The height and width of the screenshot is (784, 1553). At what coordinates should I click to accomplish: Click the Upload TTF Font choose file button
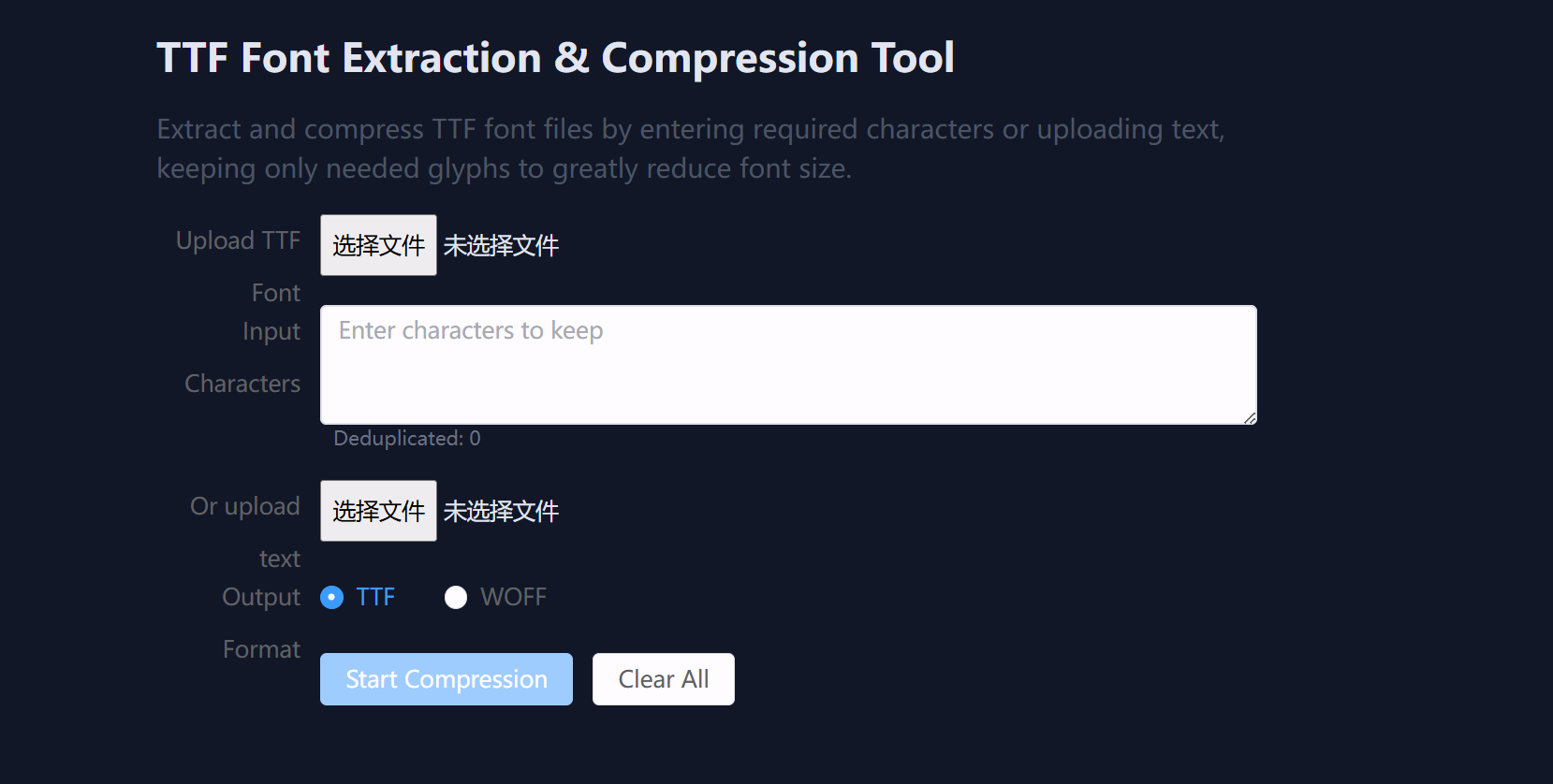click(378, 245)
